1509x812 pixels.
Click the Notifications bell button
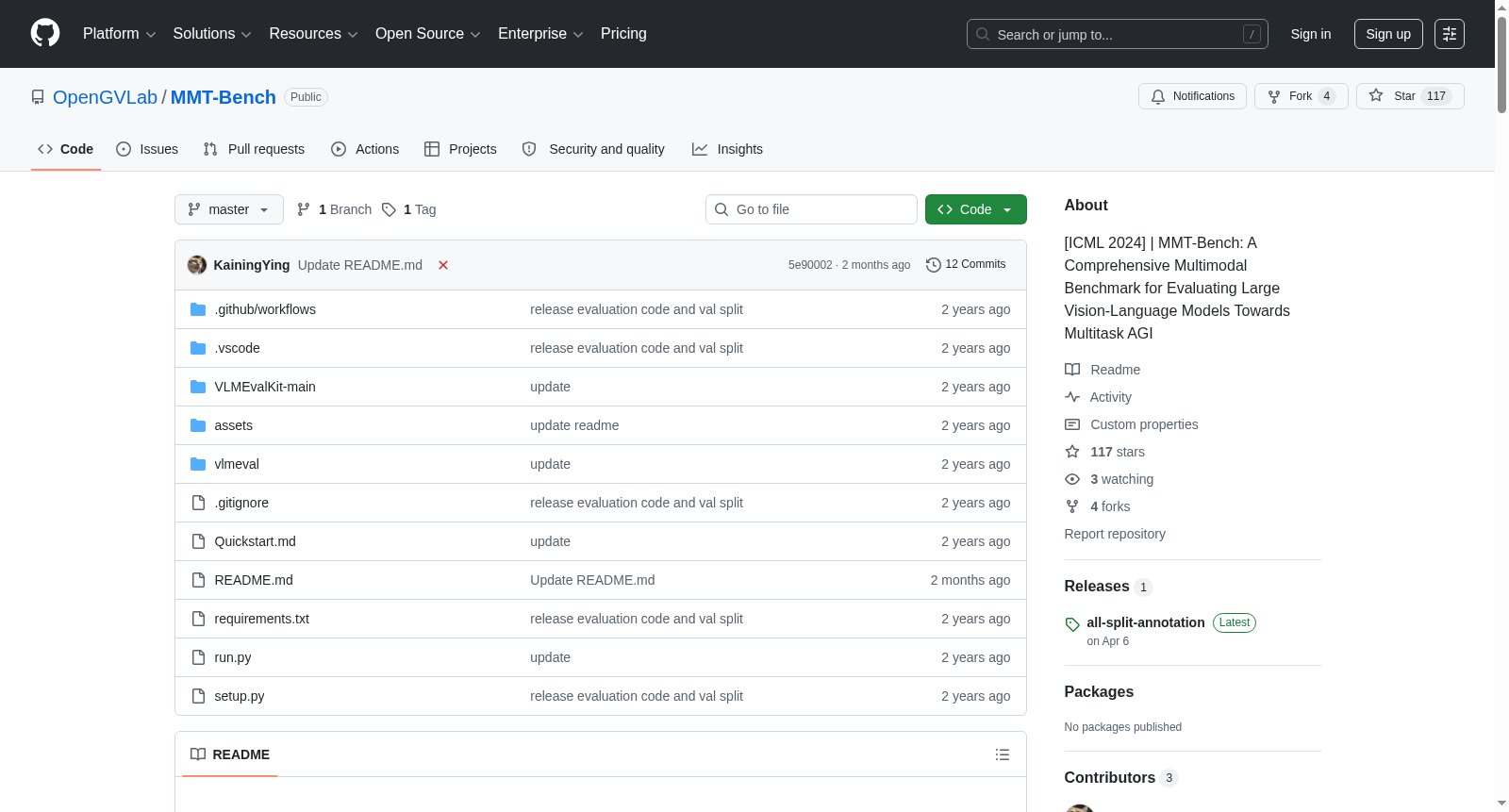[x=1192, y=96]
